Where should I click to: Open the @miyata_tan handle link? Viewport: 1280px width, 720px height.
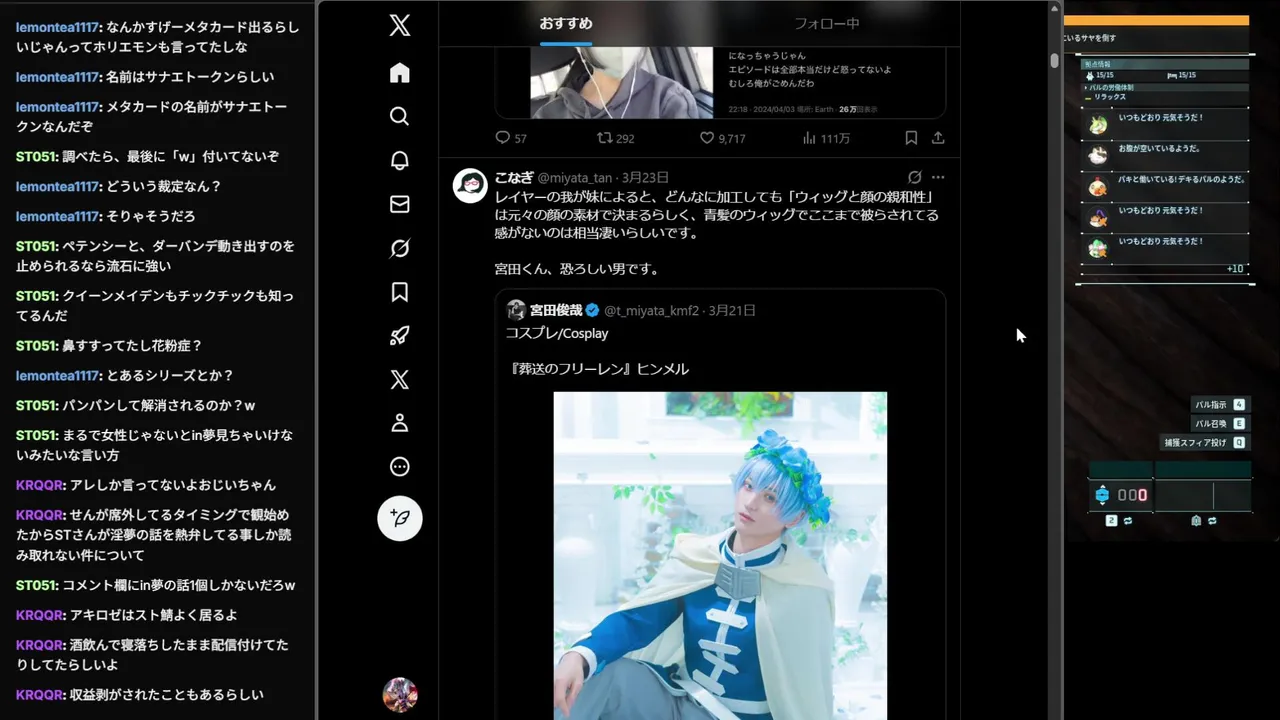(575, 178)
